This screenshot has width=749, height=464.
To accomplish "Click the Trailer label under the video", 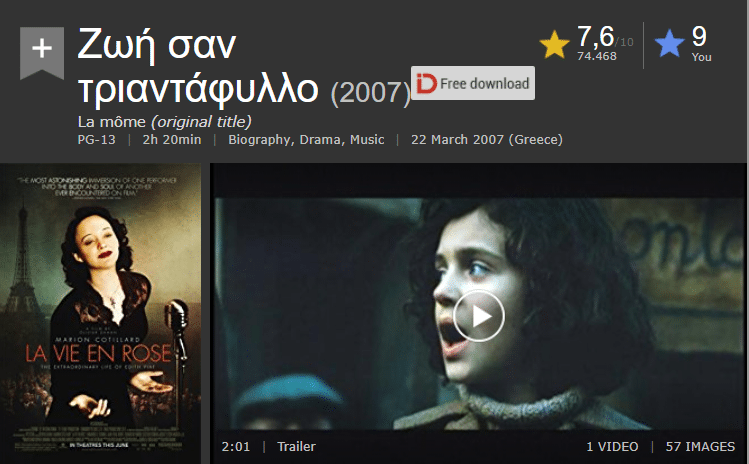I will click(x=296, y=446).
